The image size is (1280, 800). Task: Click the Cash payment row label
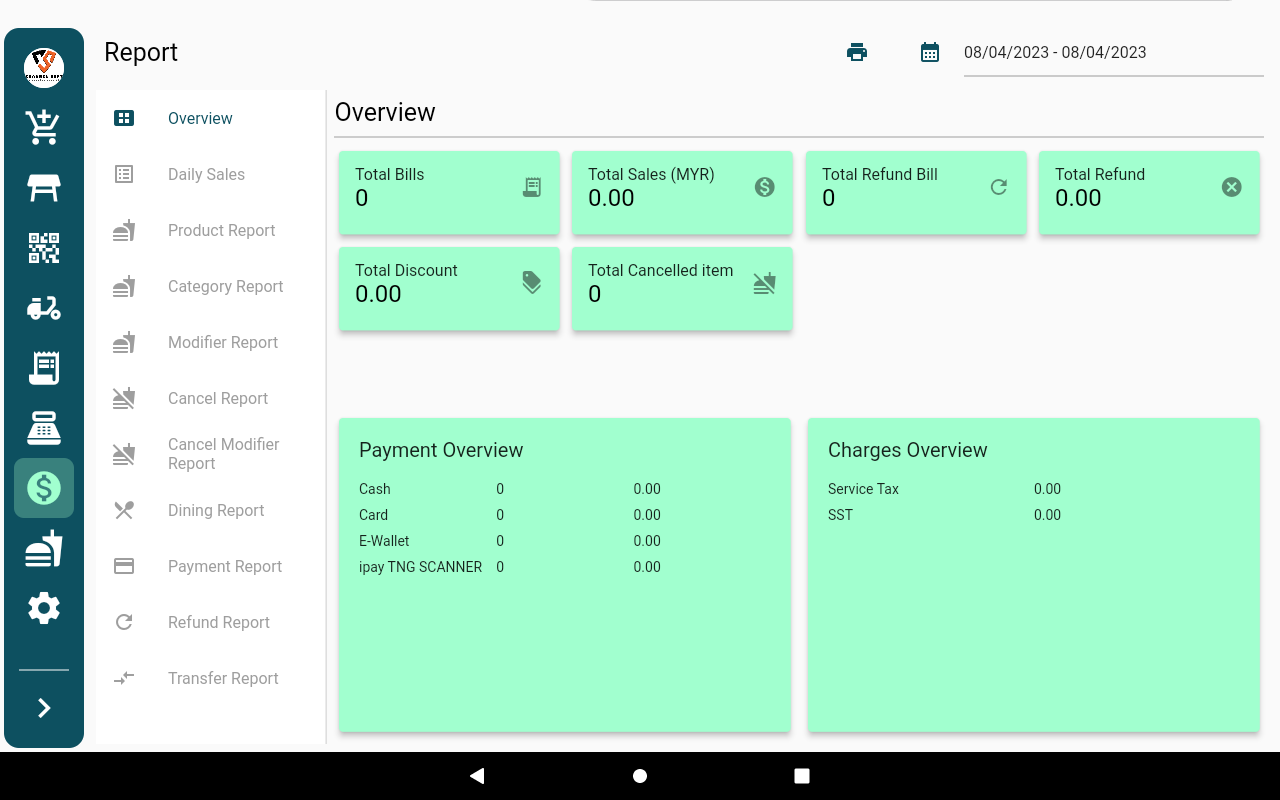click(x=375, y=489)
